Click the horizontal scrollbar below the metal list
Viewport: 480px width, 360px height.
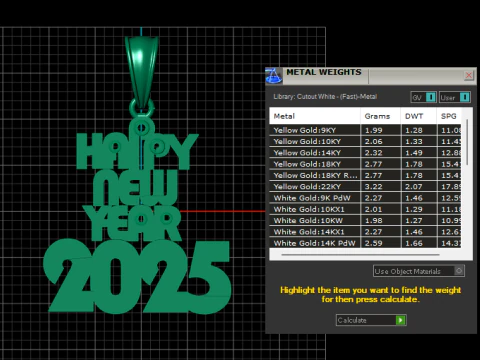point(360,255)
